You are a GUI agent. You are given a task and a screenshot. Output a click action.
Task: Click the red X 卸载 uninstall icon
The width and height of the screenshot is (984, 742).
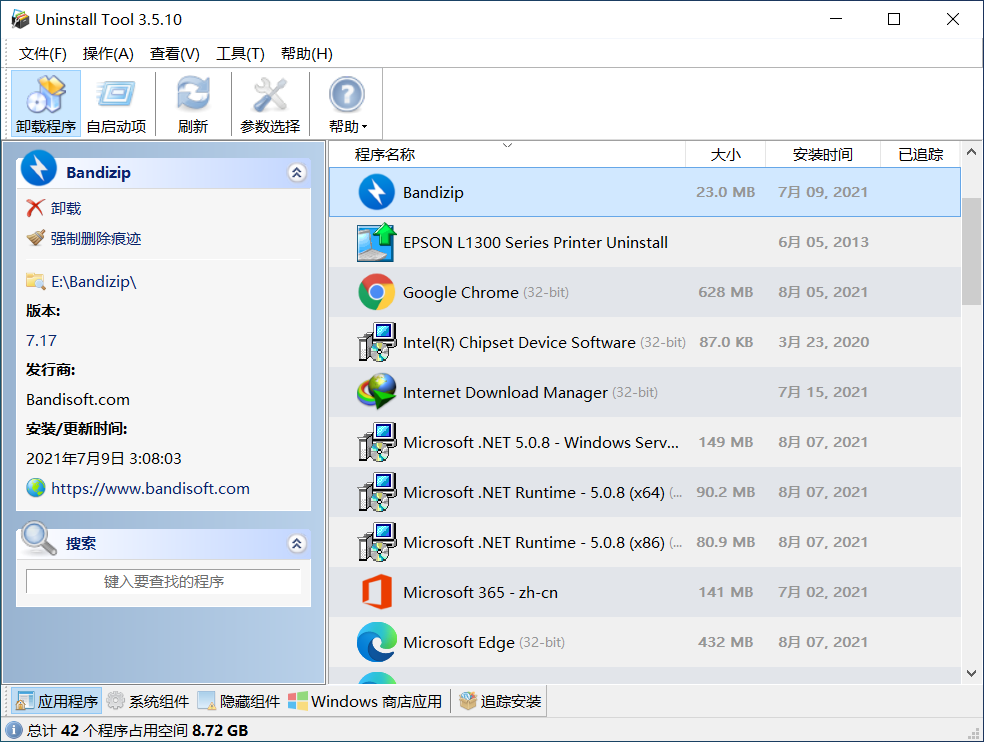[x=35, y=208]
